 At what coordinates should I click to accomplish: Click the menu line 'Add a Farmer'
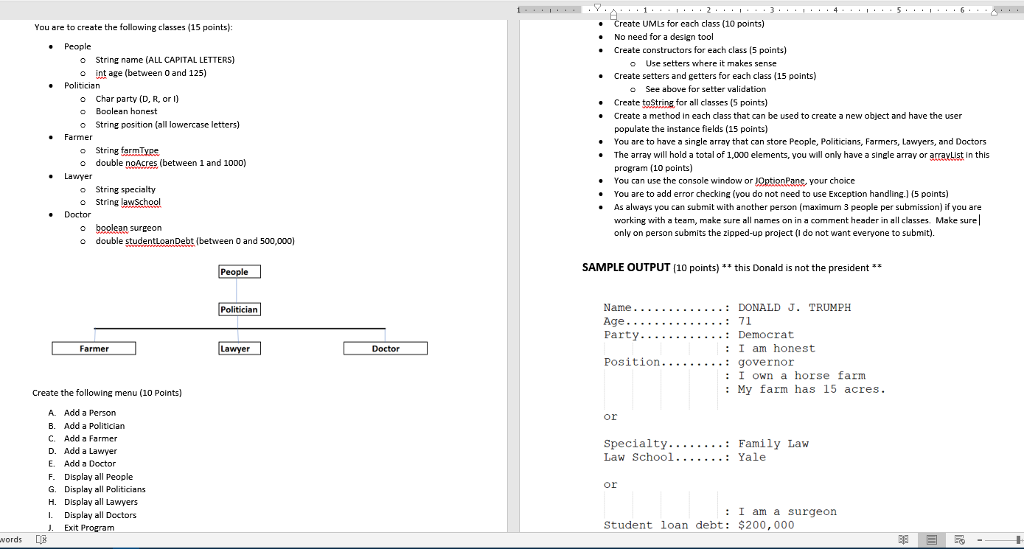(91, 439)
